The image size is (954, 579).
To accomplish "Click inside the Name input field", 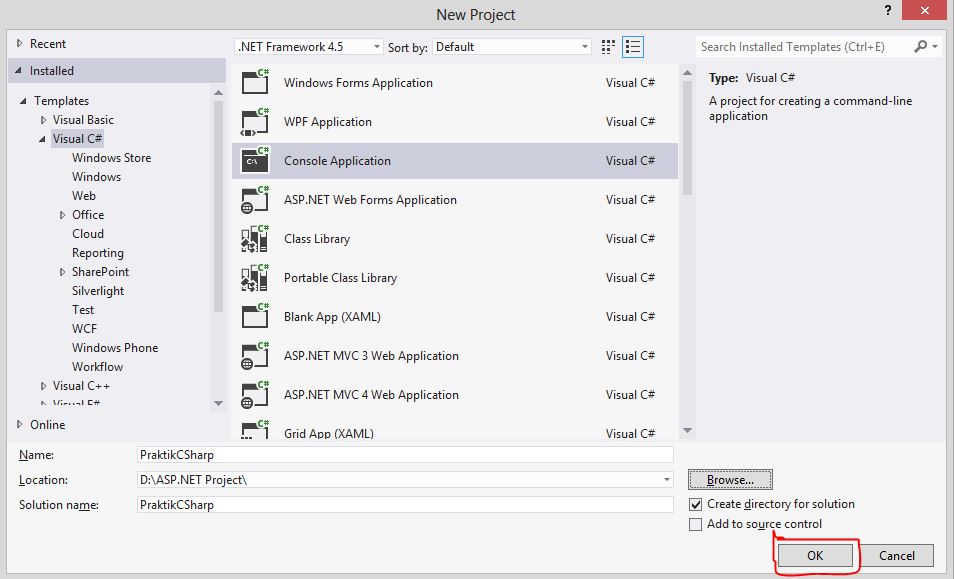I will (400, 454).
